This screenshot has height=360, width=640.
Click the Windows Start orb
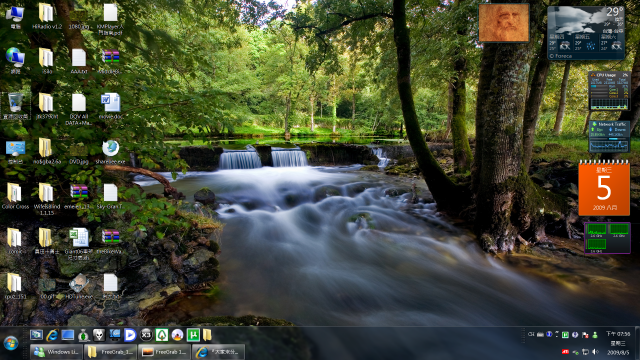click(11, 343)
